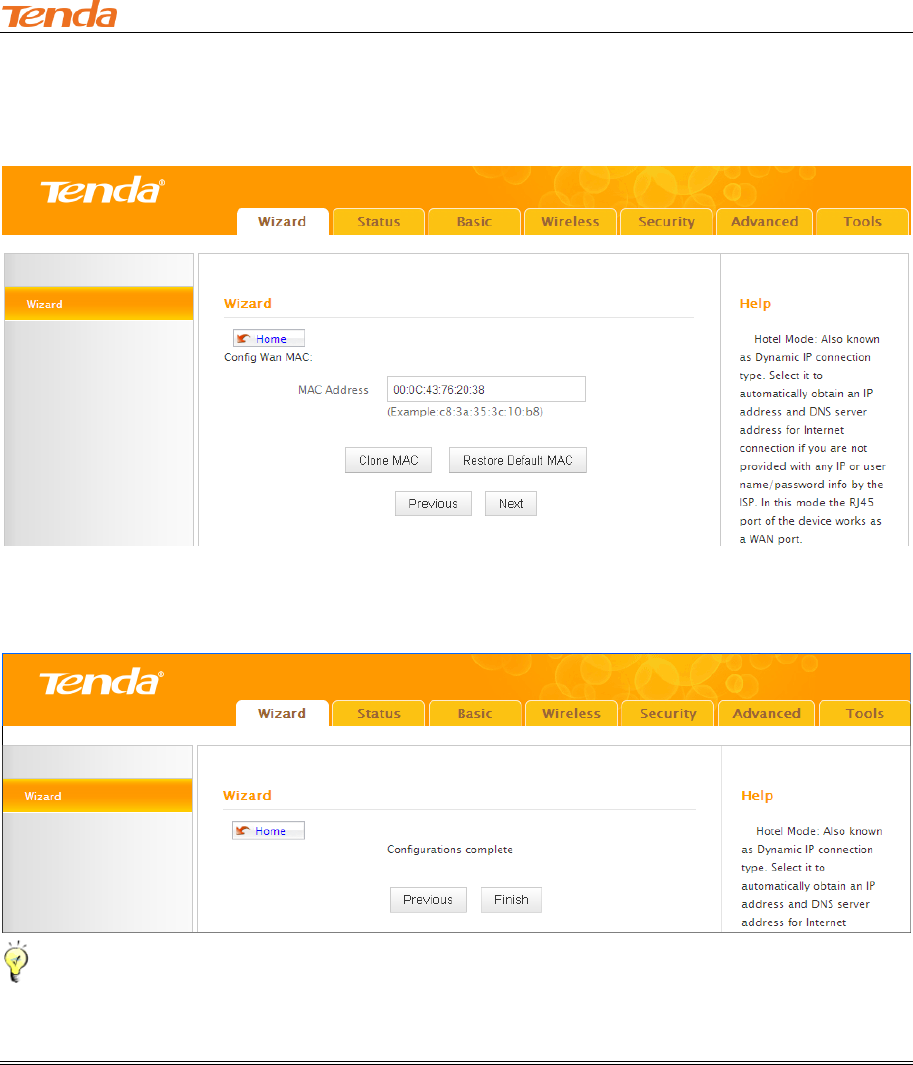The image size is (913, 1065).
Task: Click 'a WAN port.' help text line
Action: point(771,539)
